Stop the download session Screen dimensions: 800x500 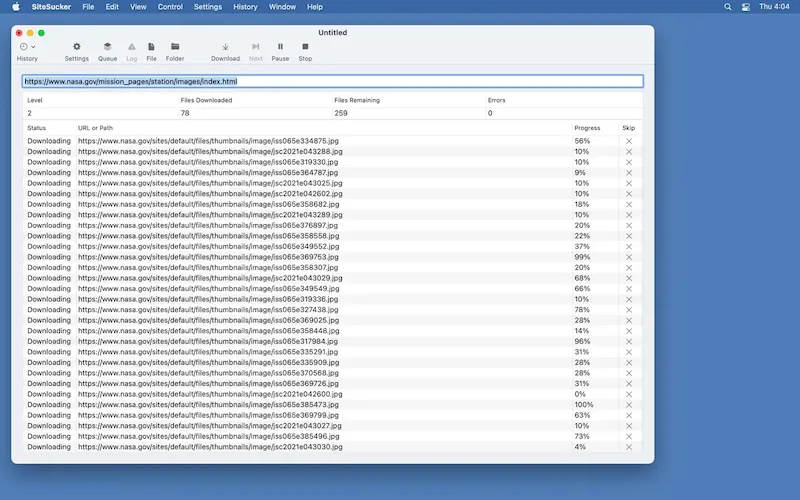coord(305,52)
